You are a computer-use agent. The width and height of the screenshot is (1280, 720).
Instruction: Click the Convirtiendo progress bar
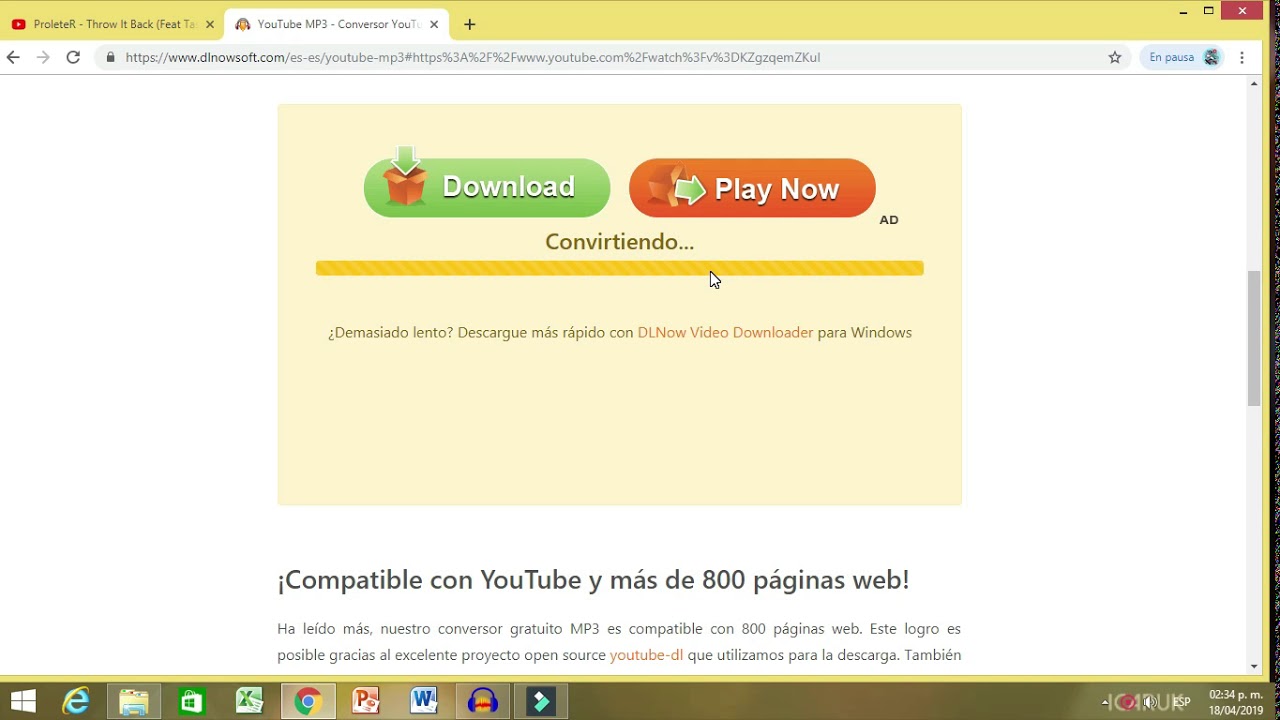coord(619,268)
